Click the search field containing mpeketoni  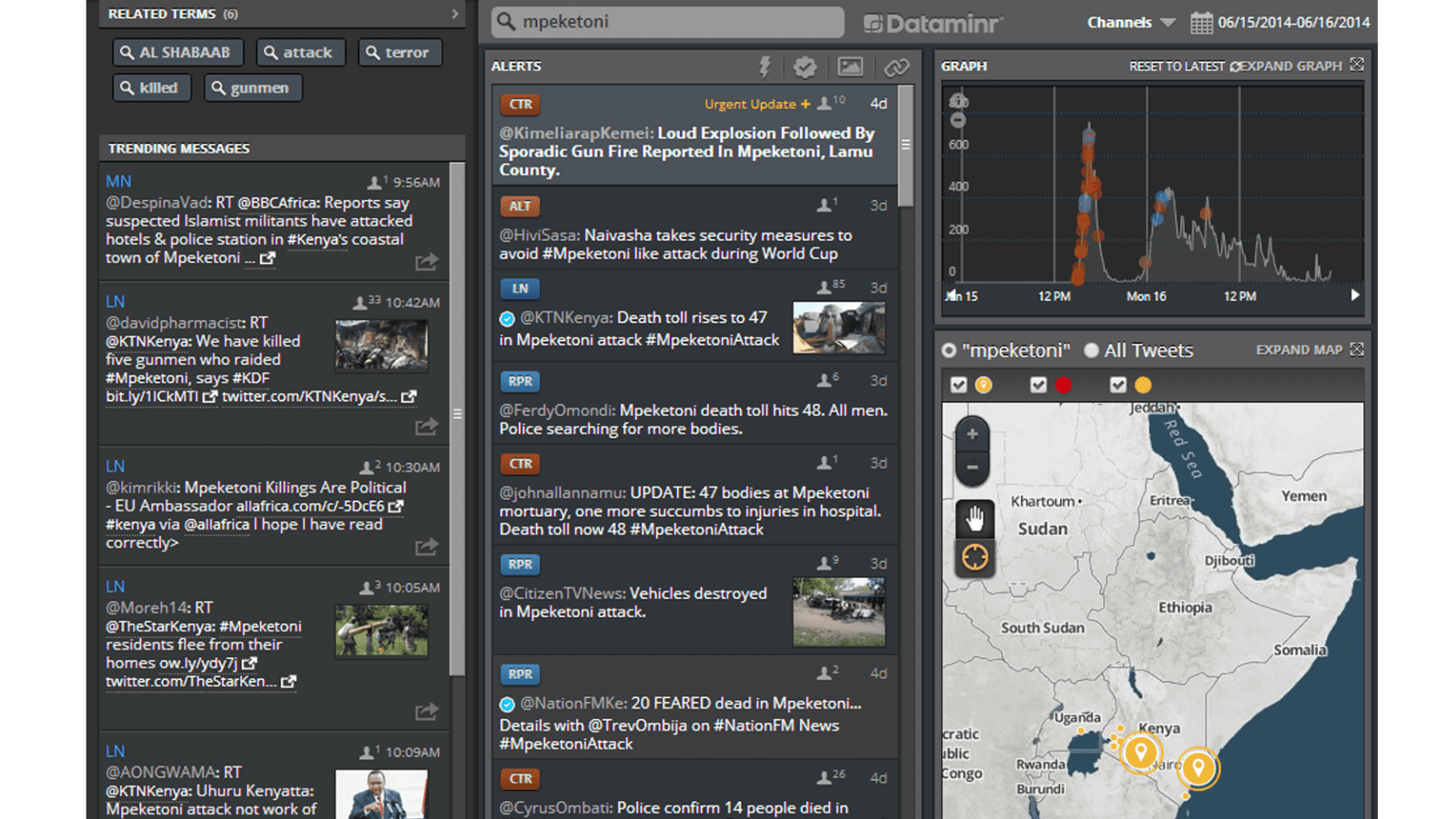(668, 22)
